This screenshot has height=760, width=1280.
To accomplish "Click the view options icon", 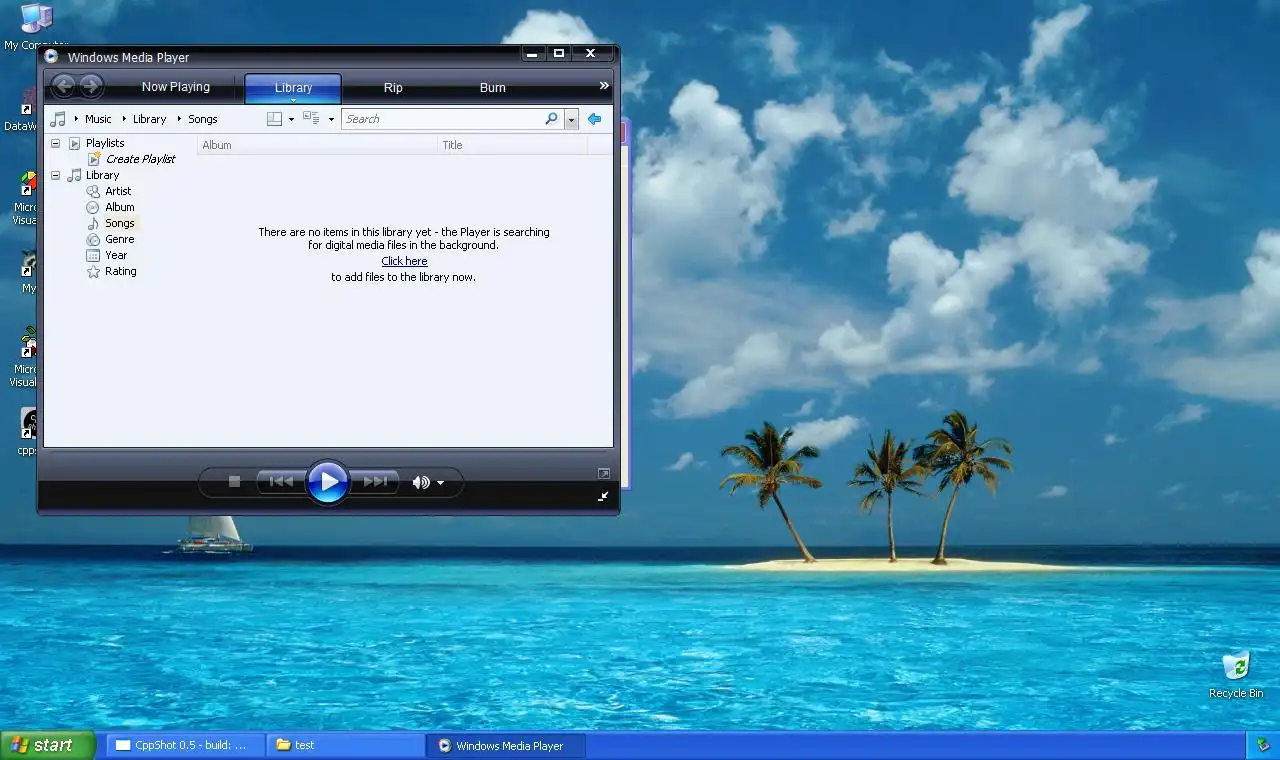I will [312, 119].
